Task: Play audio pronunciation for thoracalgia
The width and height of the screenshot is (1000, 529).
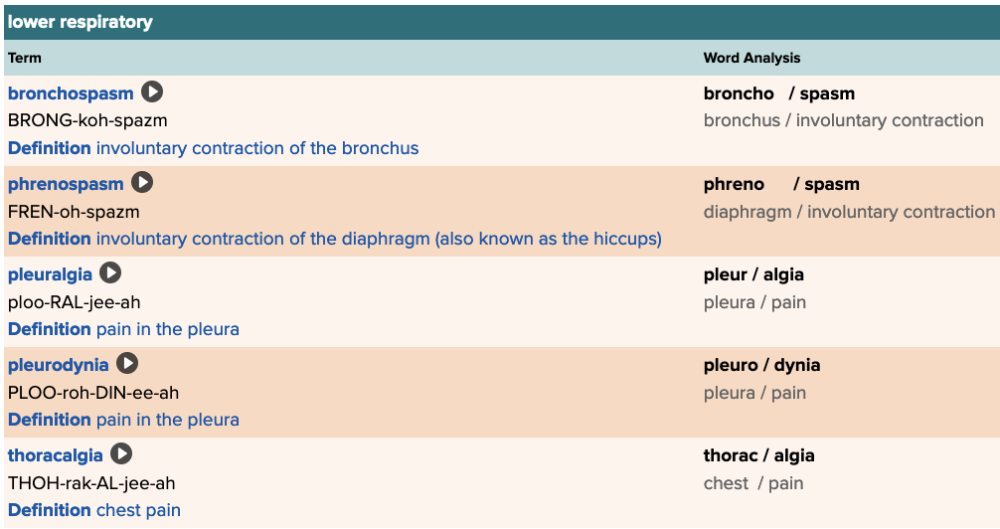Action: tap(122, 454)
